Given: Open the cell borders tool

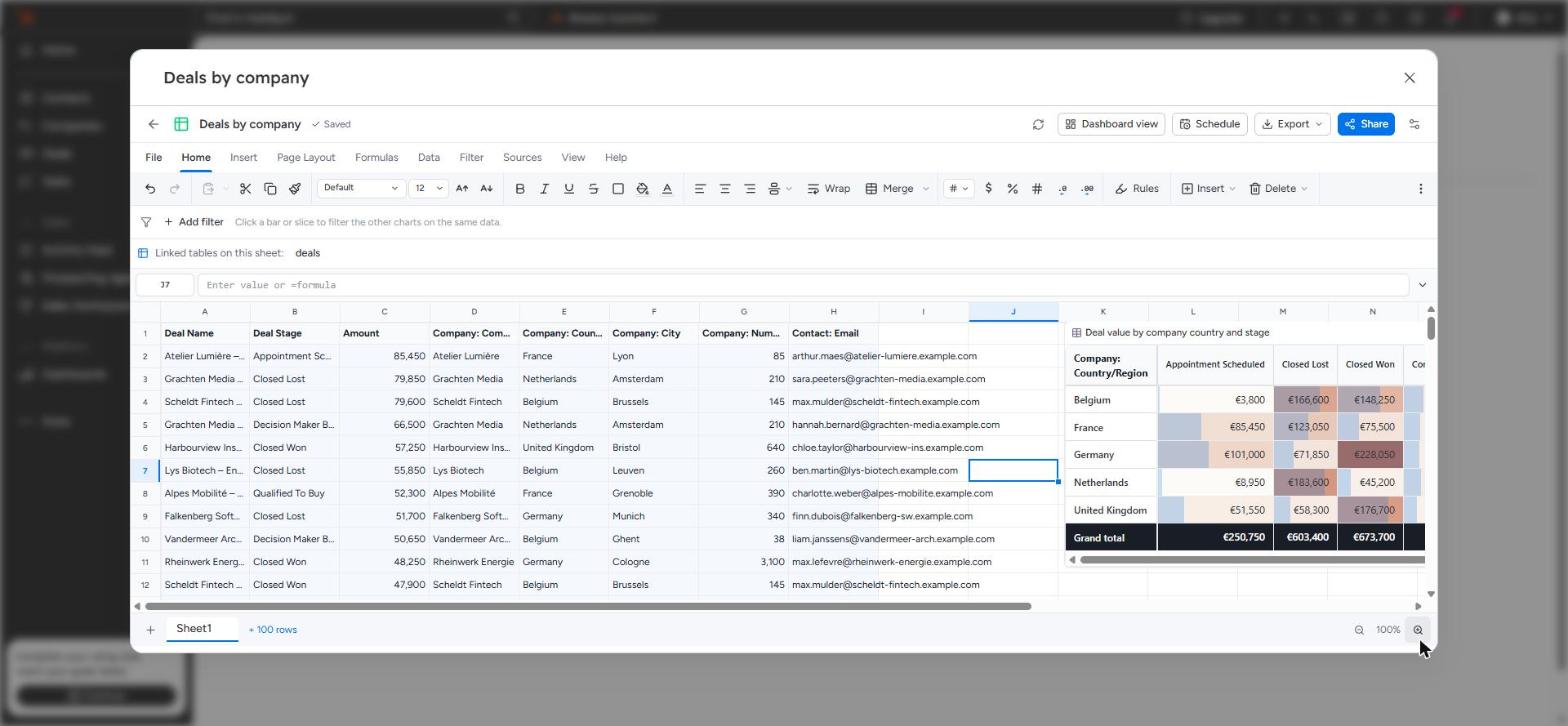Looking at the screenshot, I should pos(618,189).
